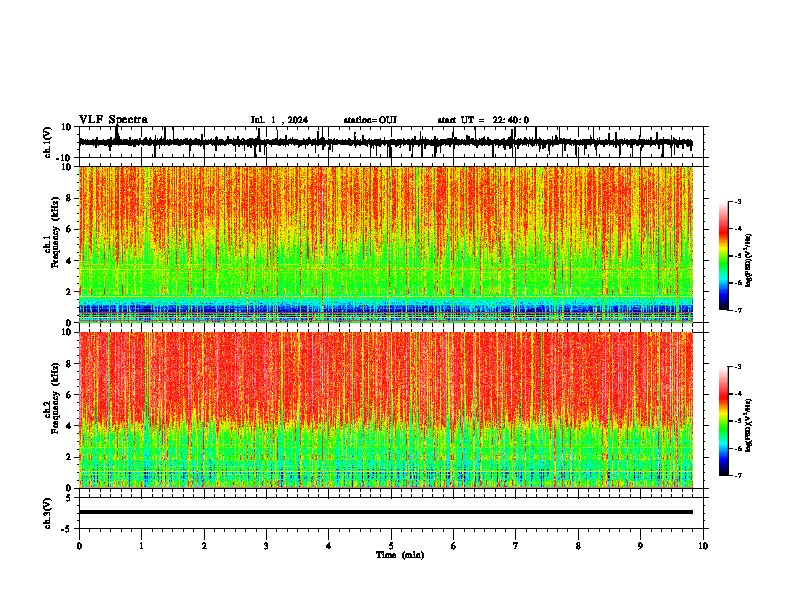The image size is (792, 612).
Task: Click the 'VLF Spectra' plot title
Action: pos(113,120)
